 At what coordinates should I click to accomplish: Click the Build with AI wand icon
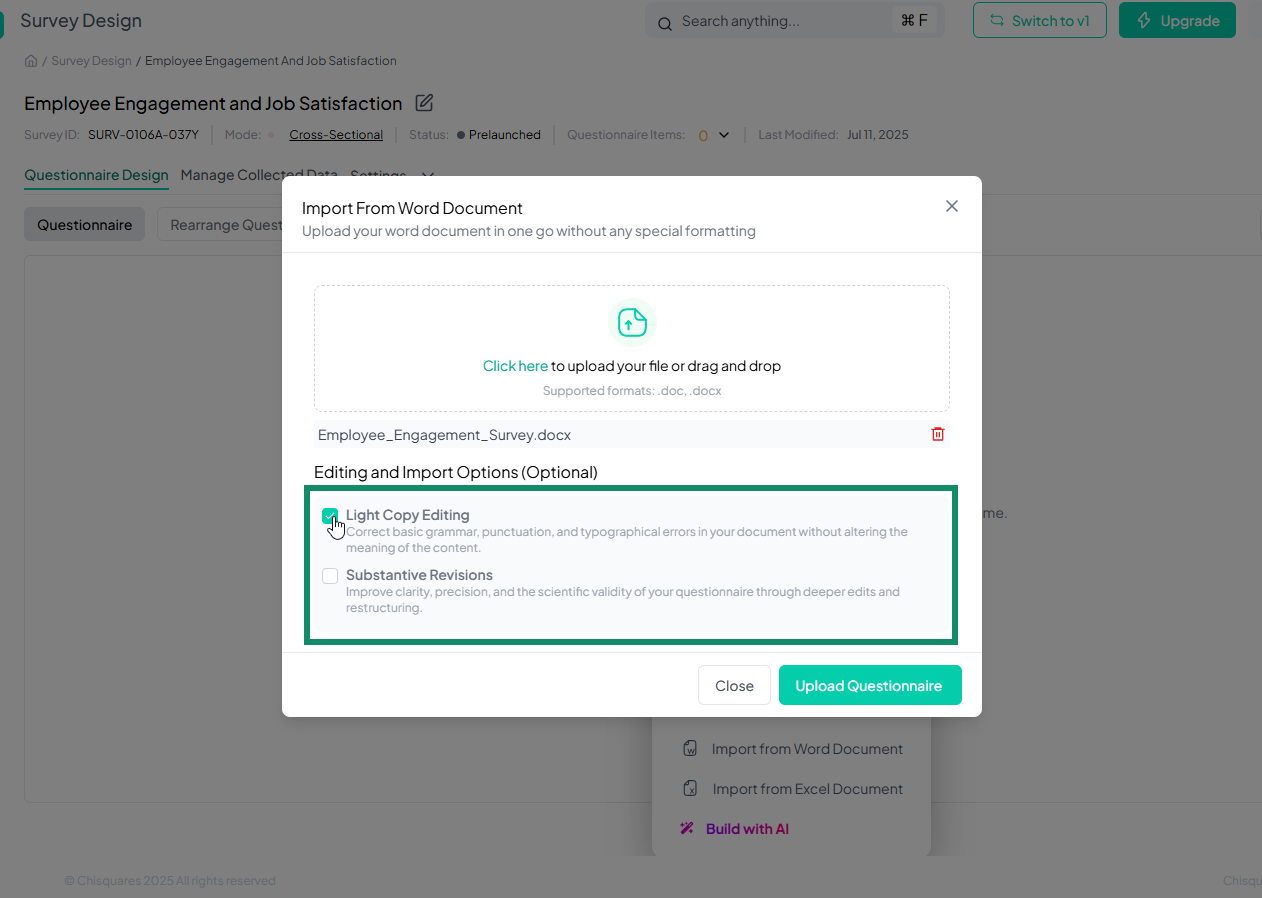687,829
